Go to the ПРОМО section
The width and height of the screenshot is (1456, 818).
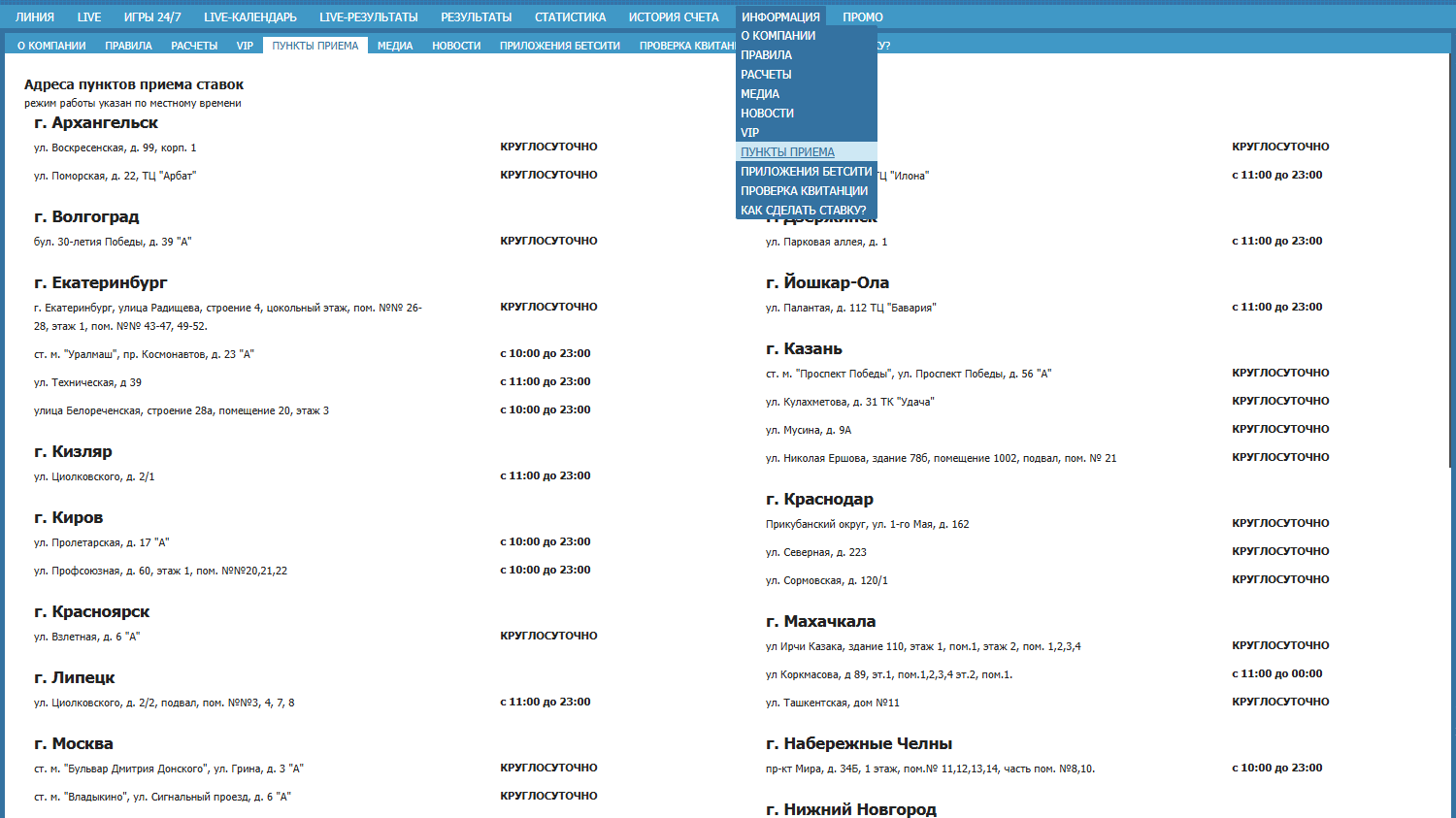click(863, 17)
